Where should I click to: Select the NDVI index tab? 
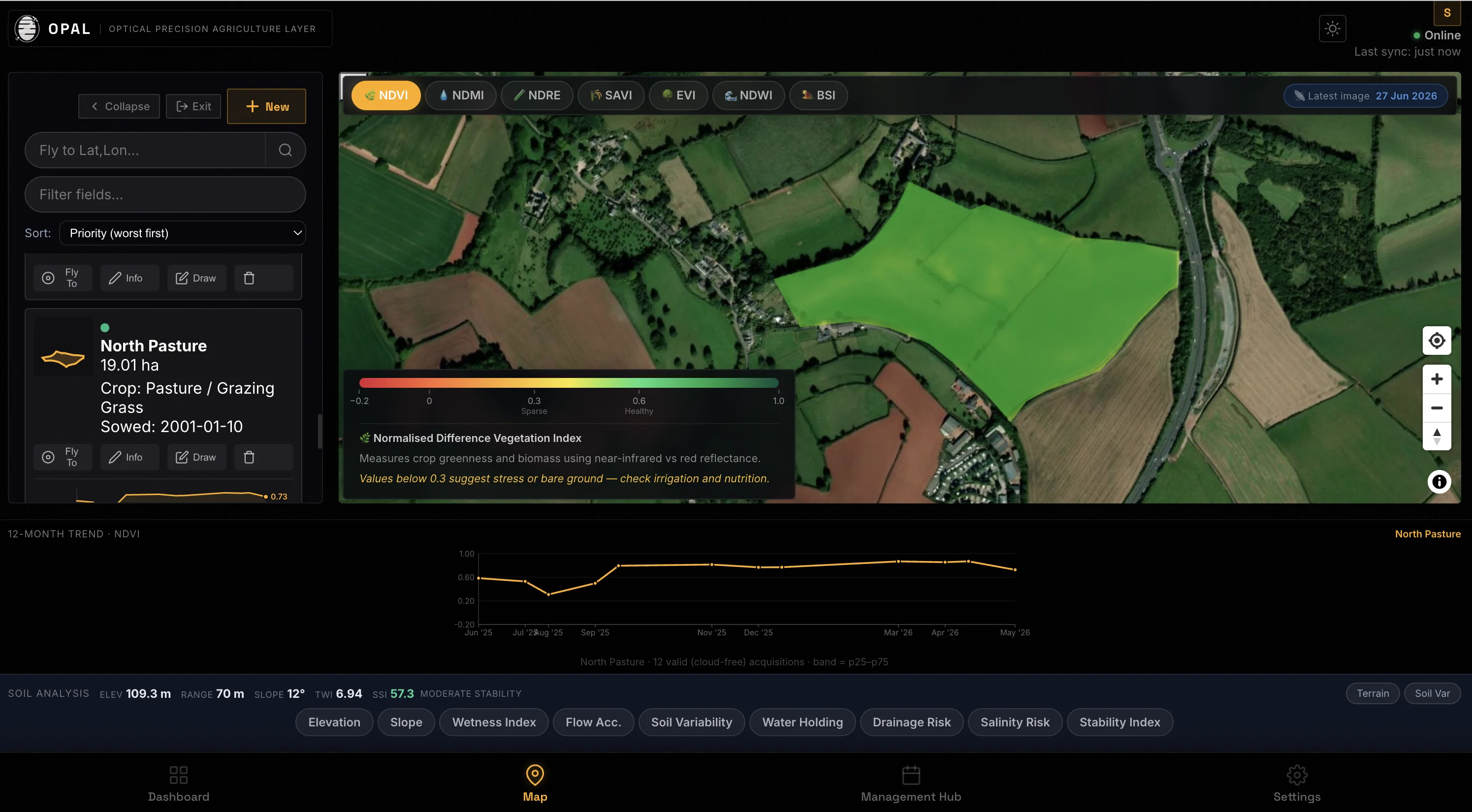pos(385,95)
